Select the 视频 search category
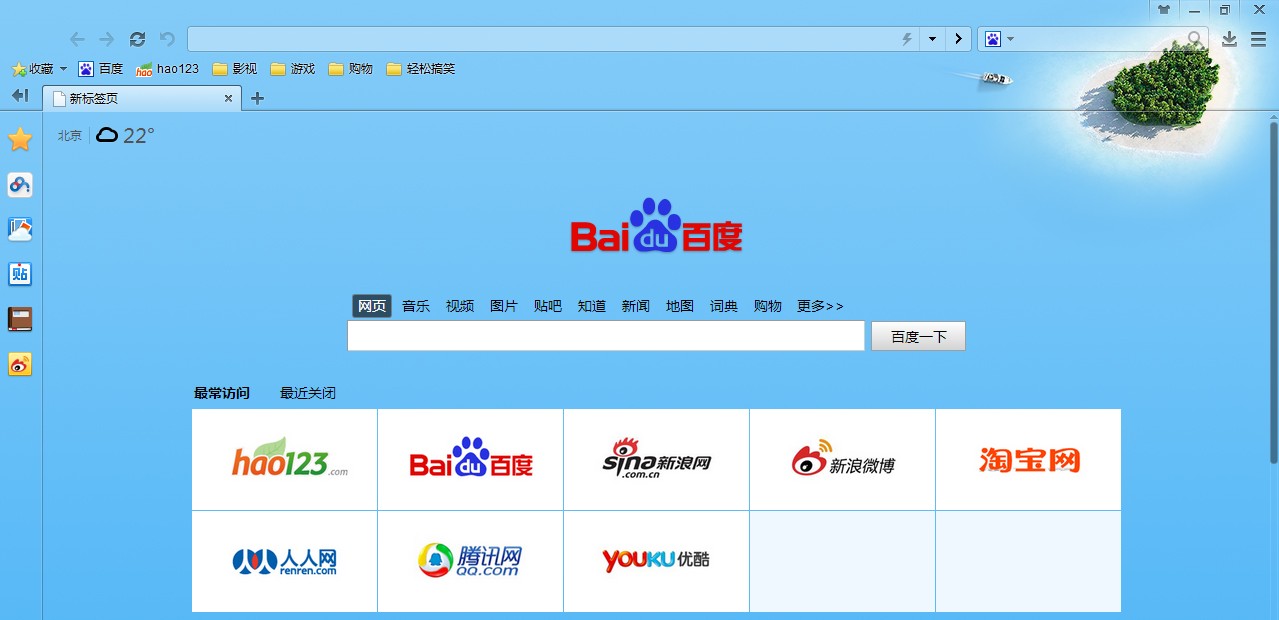Screen dimensions: 1279x620 pos(460,306)
